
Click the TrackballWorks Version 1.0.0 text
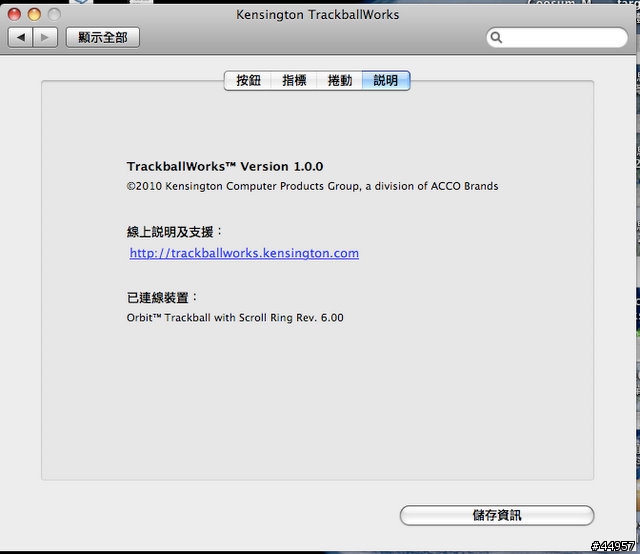tap(225, 167)
